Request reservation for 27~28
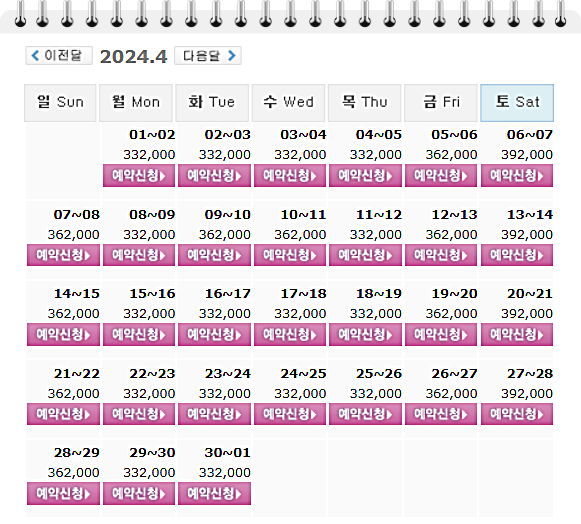Image resolution: width=581 pixels, height=524 pixels. [x=517, y=414]
